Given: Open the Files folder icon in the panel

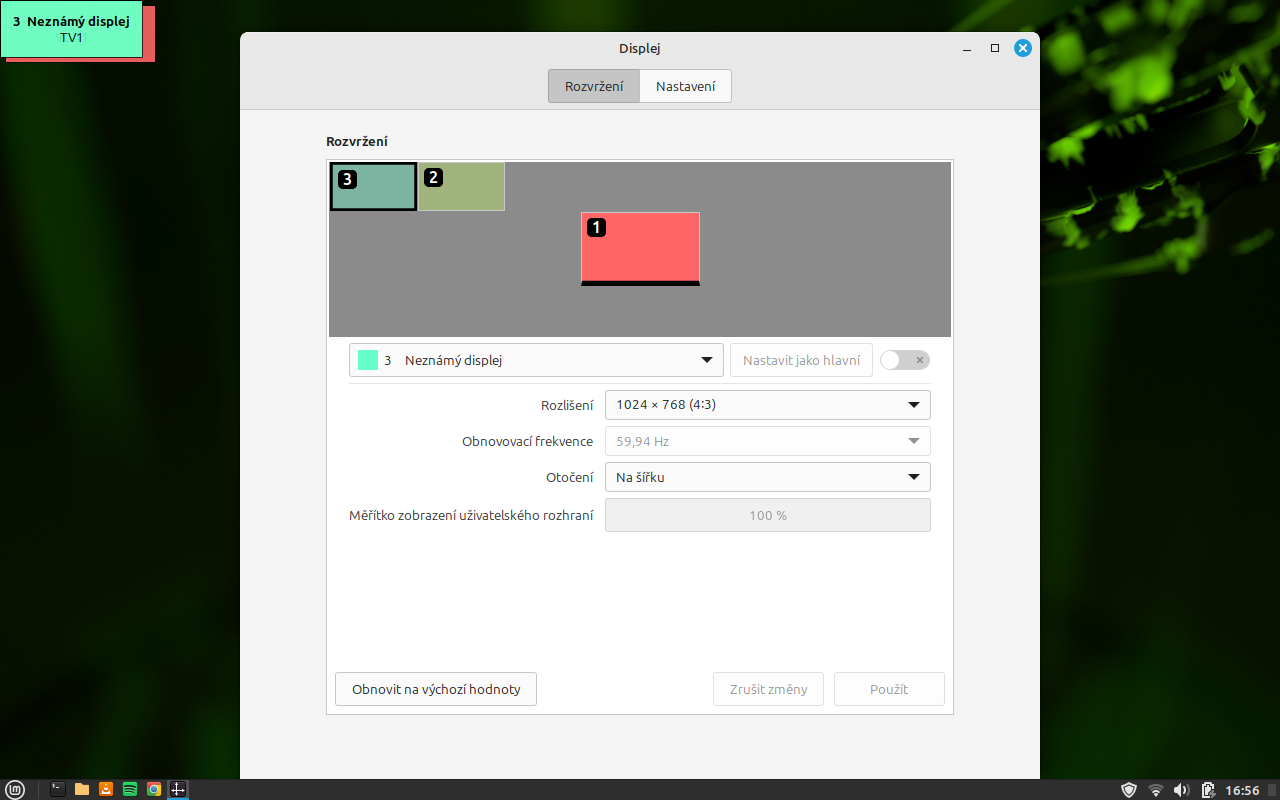Looking at the screenshot, I should [x=82, y=789].
